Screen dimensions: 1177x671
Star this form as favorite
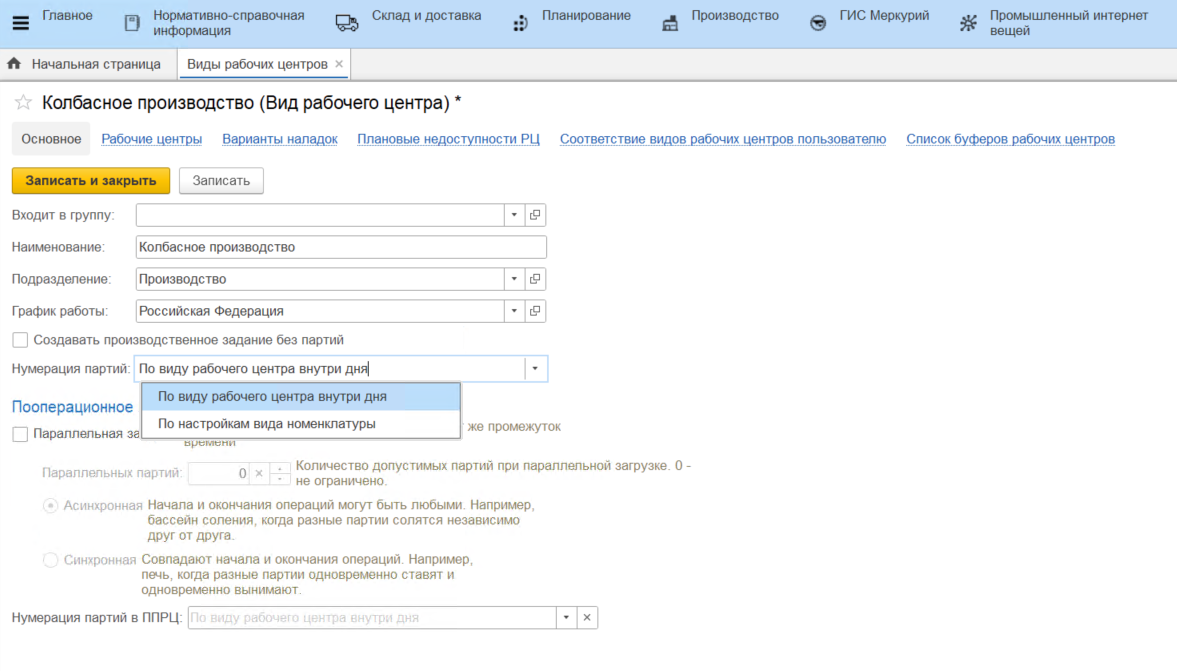(x=23, y=103)
